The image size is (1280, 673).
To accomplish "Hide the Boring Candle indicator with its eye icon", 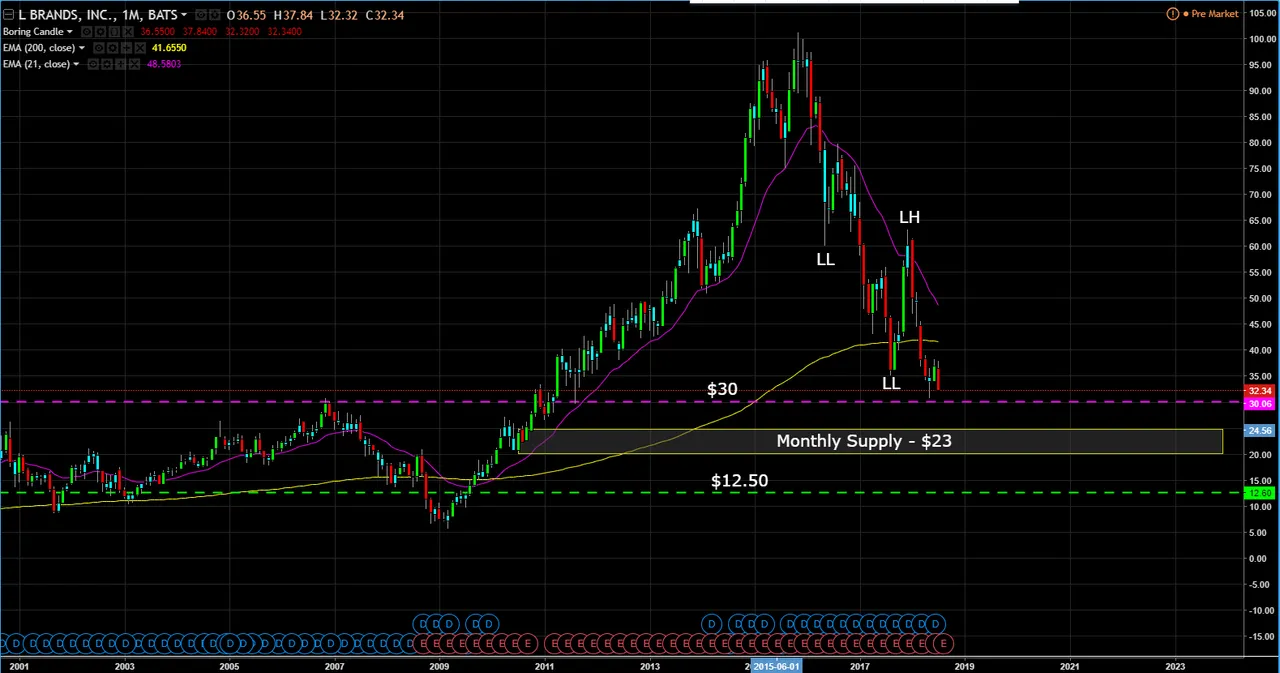I will (87, 32).
